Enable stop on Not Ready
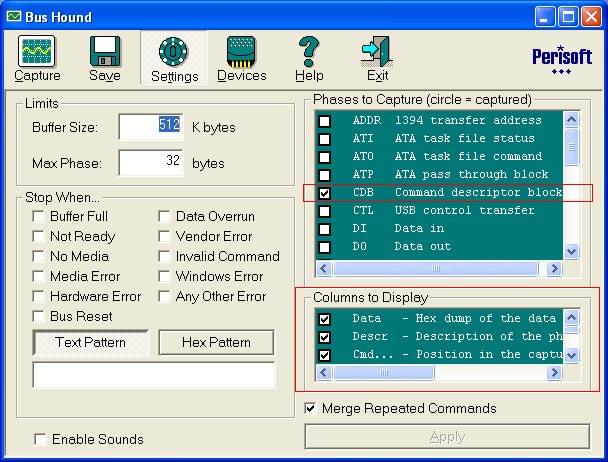The image size is (608, 462). pos(38,236)
